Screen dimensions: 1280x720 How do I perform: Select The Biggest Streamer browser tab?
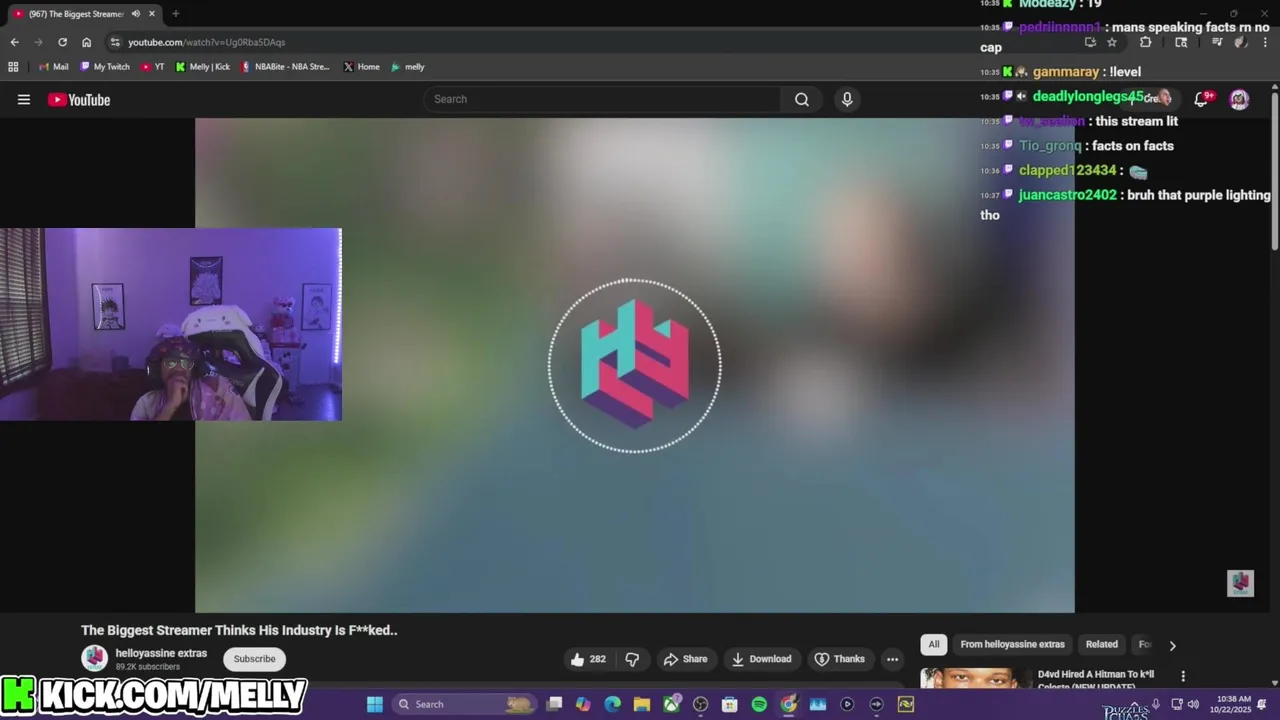click(85, 14)
